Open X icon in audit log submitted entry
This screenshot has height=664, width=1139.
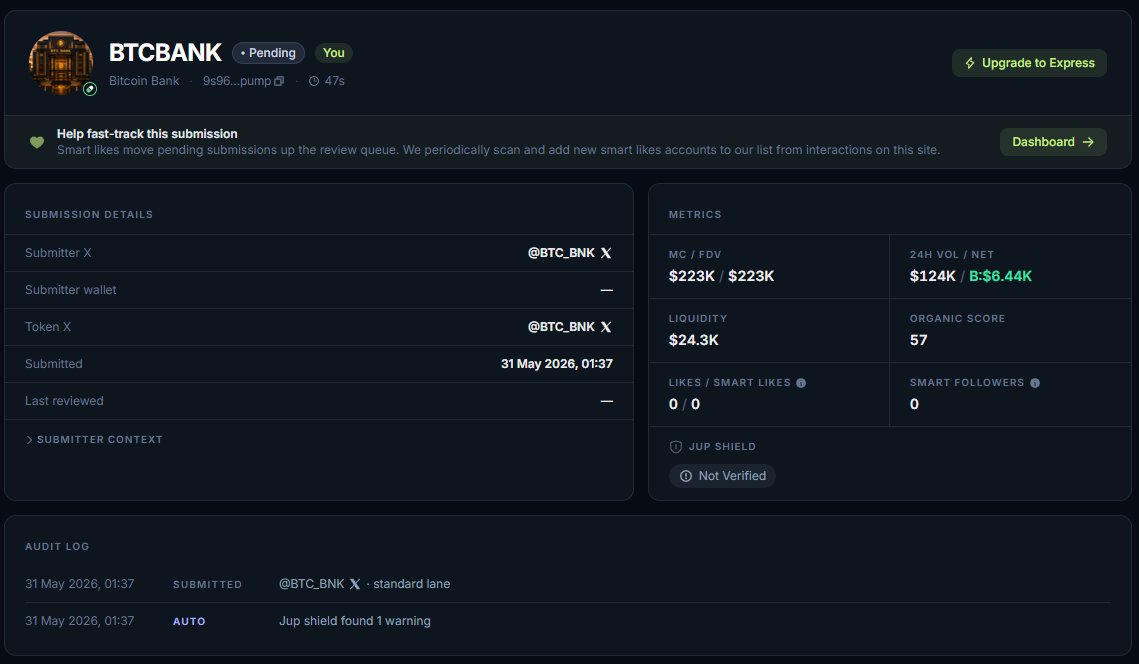pos(354,584)
